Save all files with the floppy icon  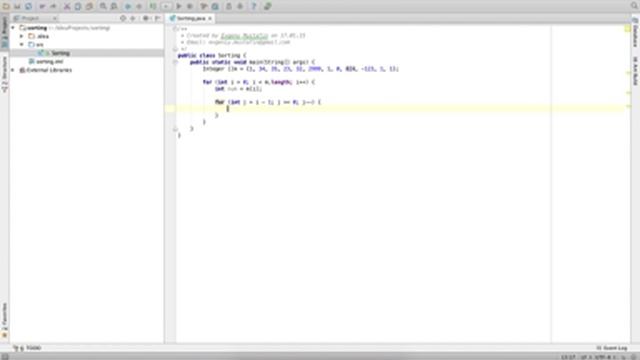click(17, 6)
